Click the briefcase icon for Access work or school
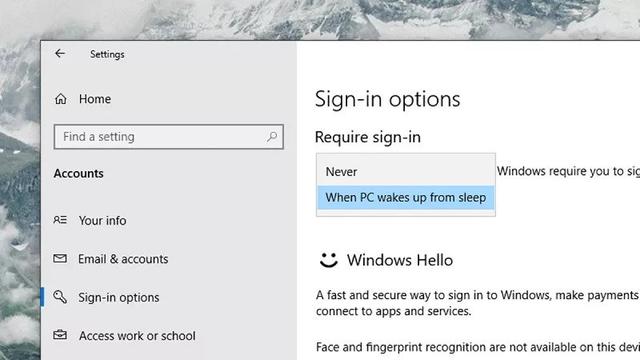The height and width of the screenshot is (360, 640). (60, 335)
